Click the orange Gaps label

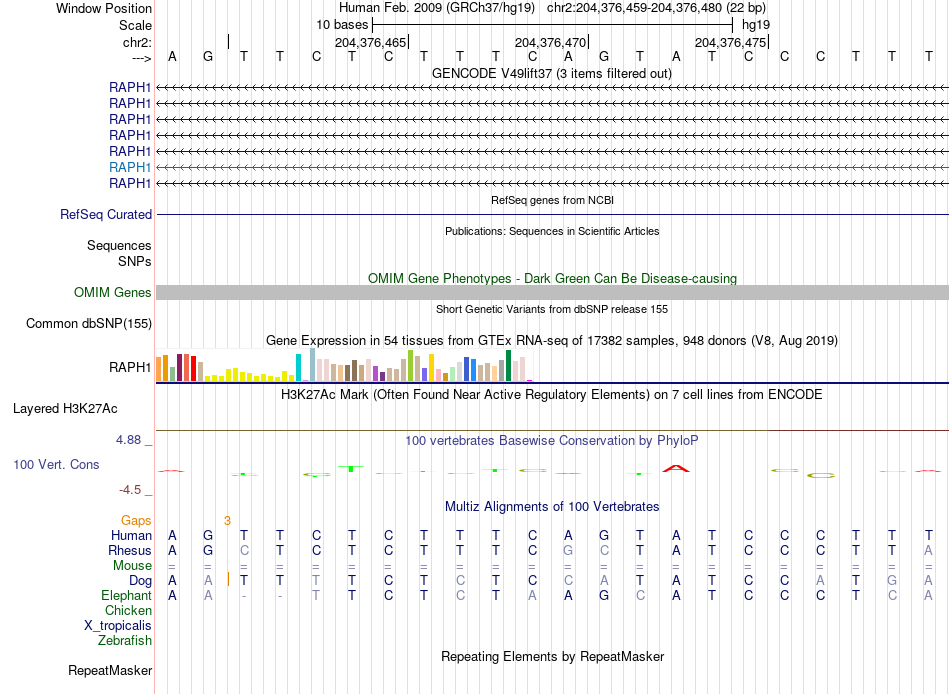click(x=136, y=521)
